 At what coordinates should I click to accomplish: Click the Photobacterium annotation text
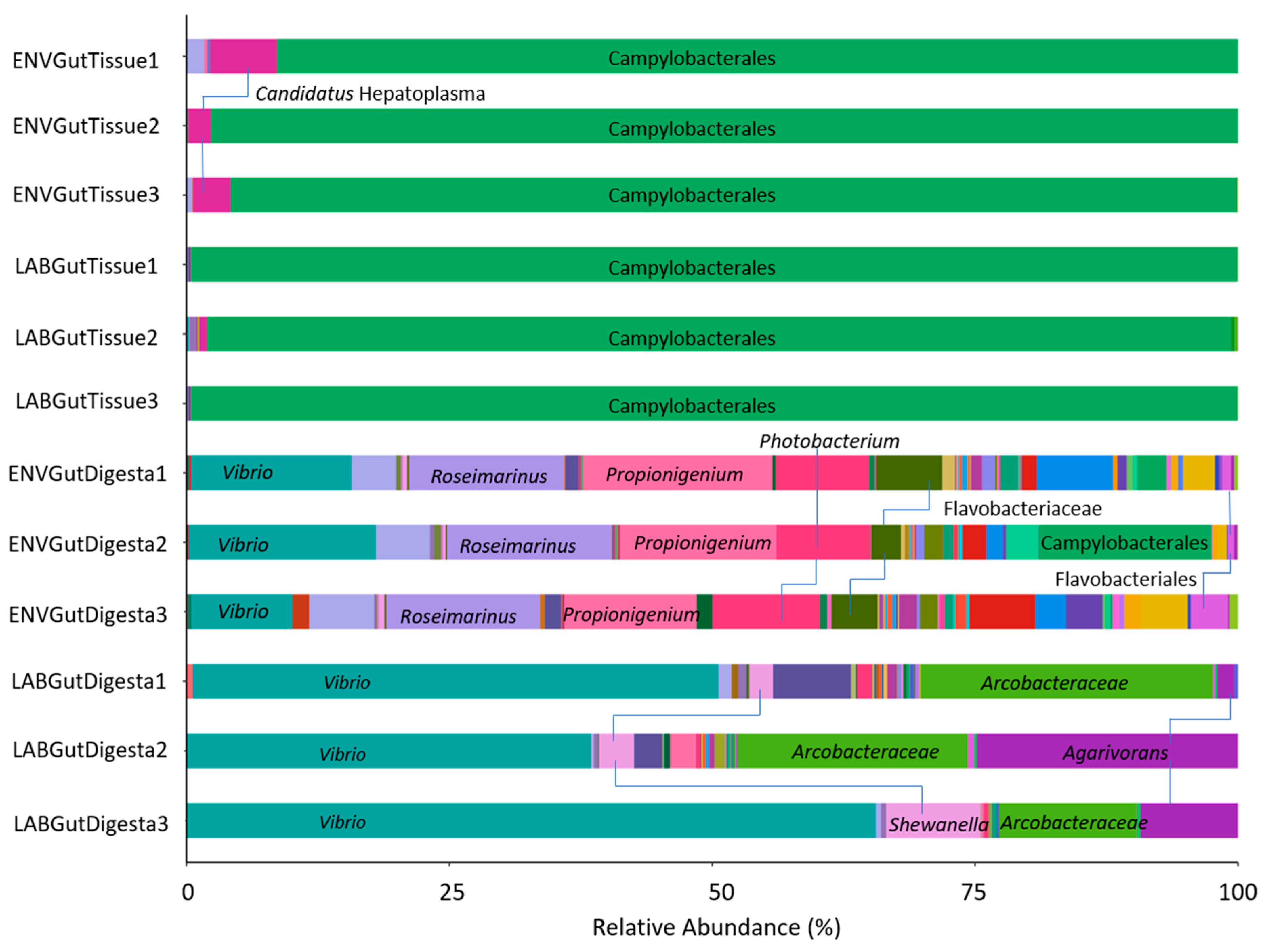click(829, 441)
